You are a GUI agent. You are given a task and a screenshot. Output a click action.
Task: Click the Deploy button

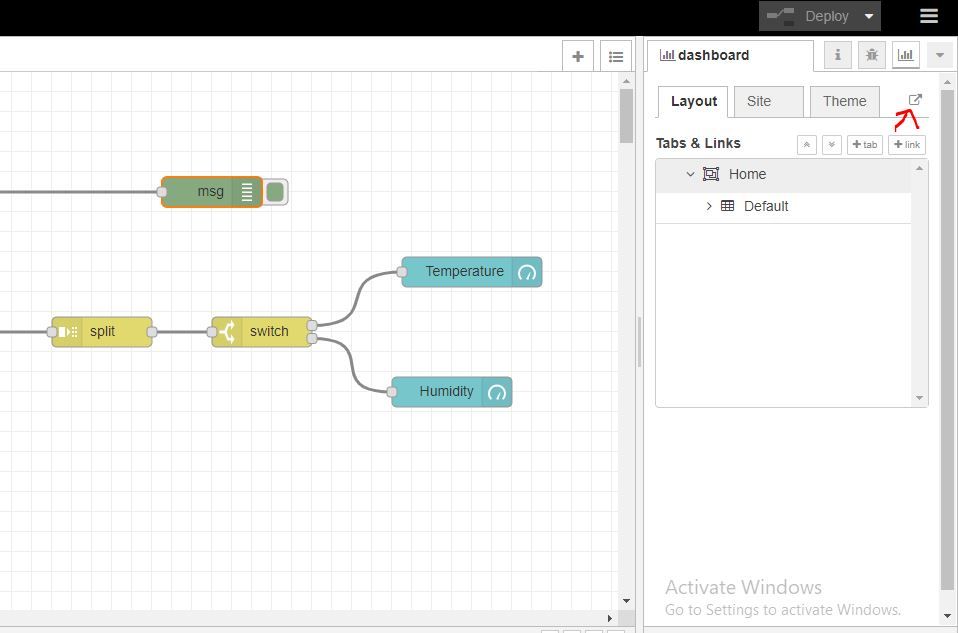coord(808,16)
